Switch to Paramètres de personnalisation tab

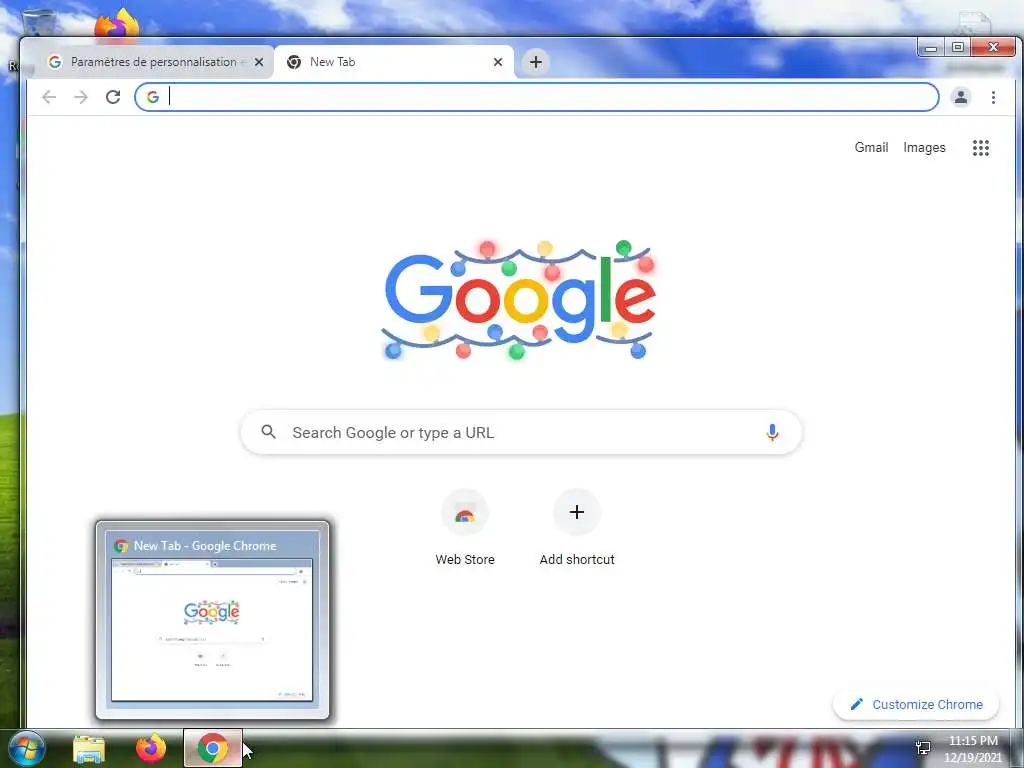pyautogui.click(x=153, y=62)
